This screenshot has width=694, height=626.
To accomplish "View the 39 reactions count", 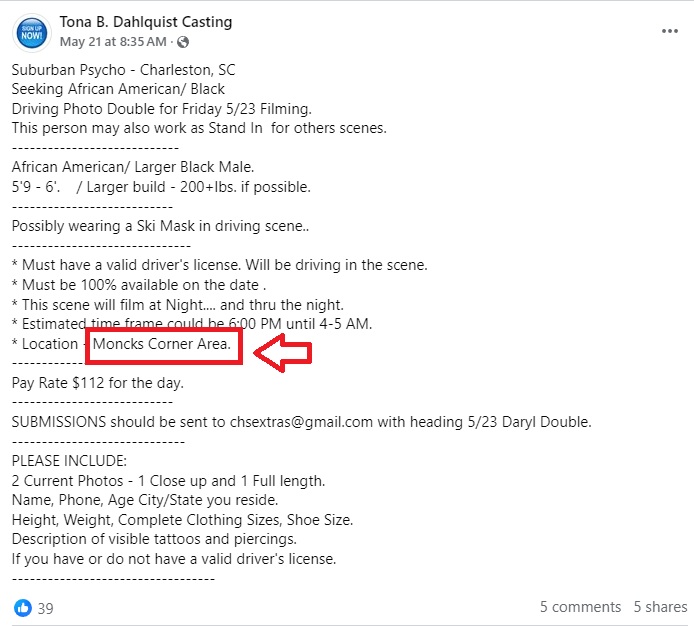I will (46, 607).
